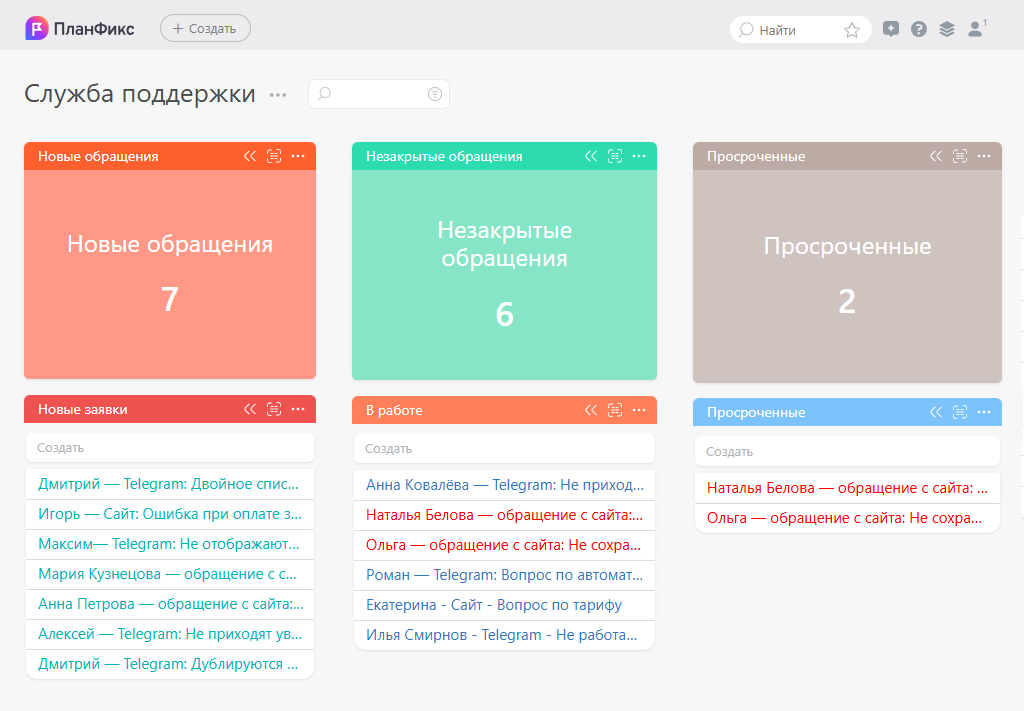
Task: Open Ольга task in Просроченные list
Action: [x=847, y=518]
